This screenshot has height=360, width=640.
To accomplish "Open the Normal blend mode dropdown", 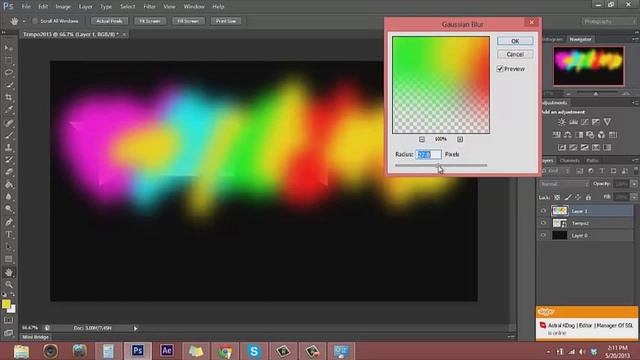I will coord(564,184).
